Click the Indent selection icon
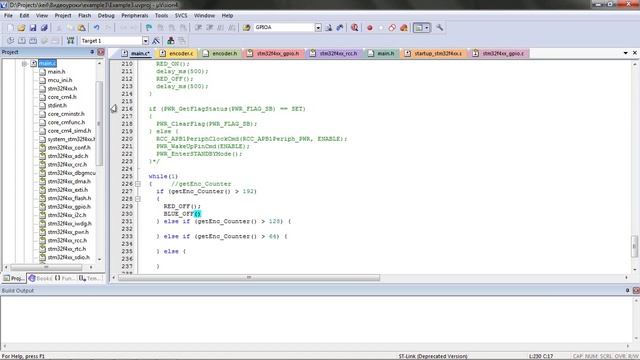 (x=198, y=28)
